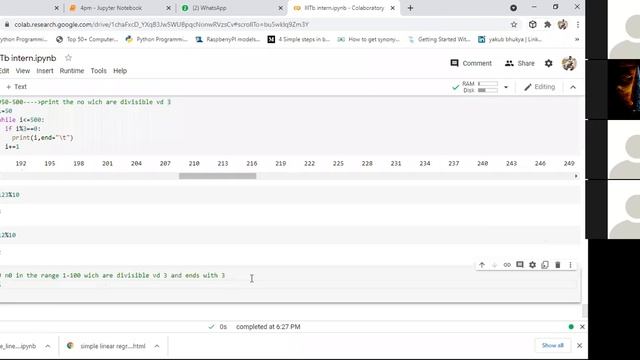Image resolution: width=640 pixels, height=360 pixels.
Task: Open Colab settings gear icon
Action: click(x=549, y=63)
